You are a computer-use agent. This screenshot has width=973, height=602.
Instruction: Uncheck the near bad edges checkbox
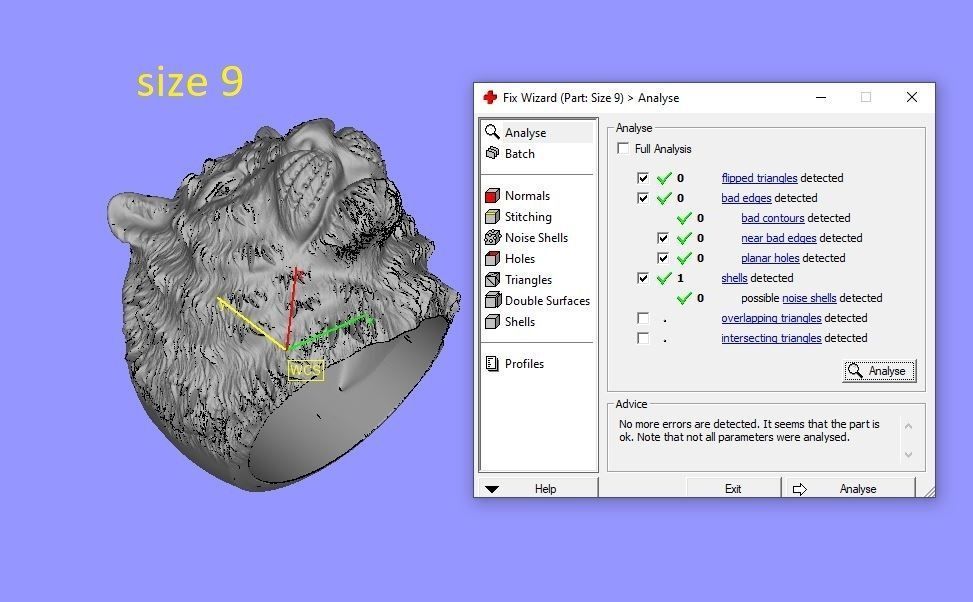click(663, 238)
